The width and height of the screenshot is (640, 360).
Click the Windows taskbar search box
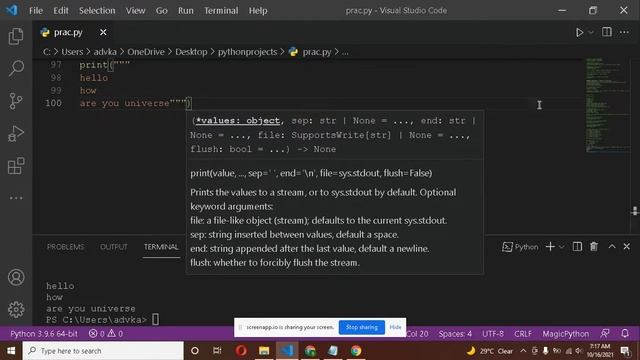coord(103,351)
